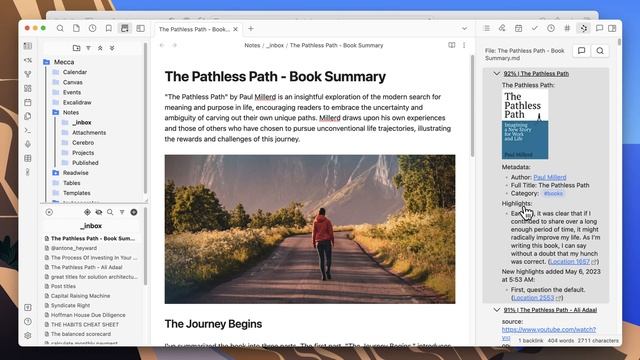This screenshot has height=360, width=640.
Task: Collapse the 91% Pathless Path - Ali Adaal result
Action: pyautogui.click(x=497, y=310)
